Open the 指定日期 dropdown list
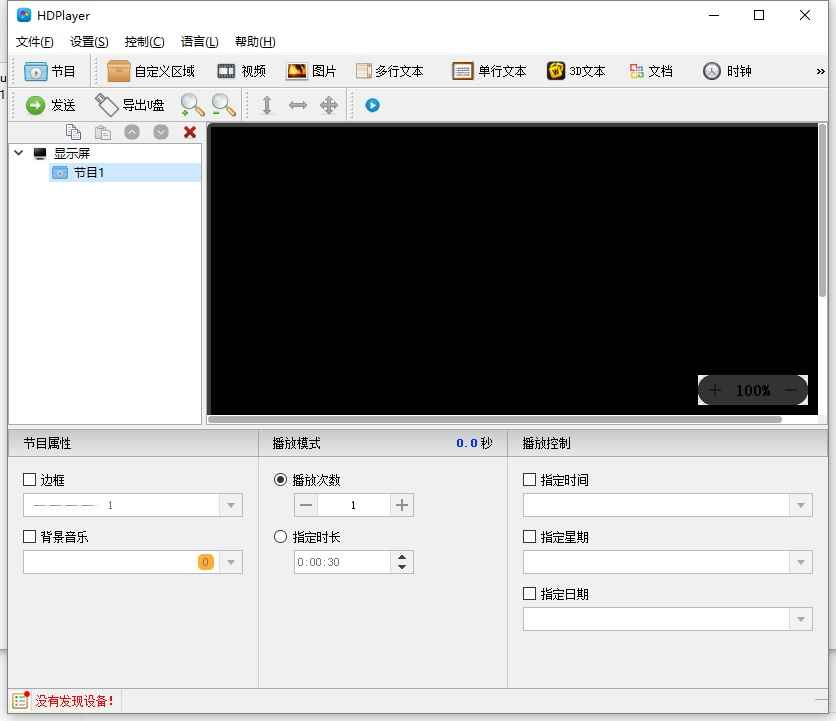 (x=800, y=619)
